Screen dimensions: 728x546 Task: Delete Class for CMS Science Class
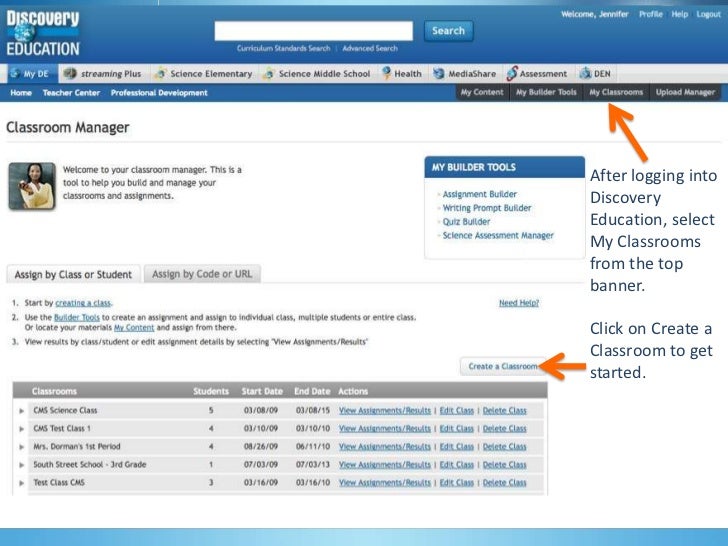[x=504, y=411]
